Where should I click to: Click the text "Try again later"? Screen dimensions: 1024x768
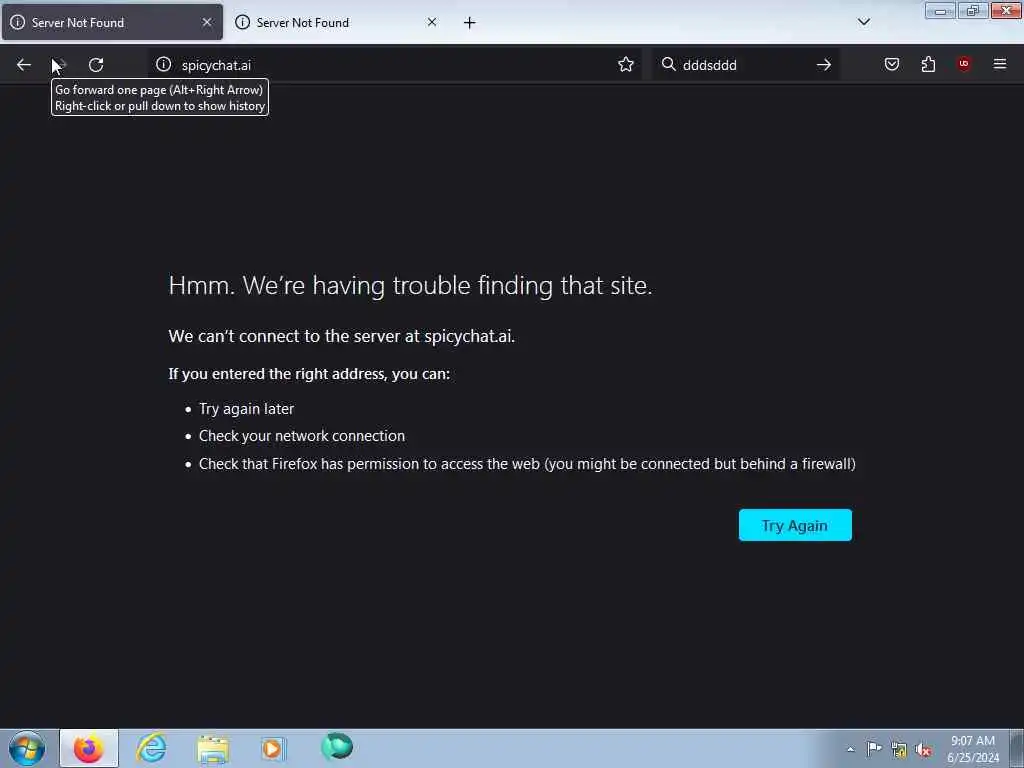(x=246, y=409)
